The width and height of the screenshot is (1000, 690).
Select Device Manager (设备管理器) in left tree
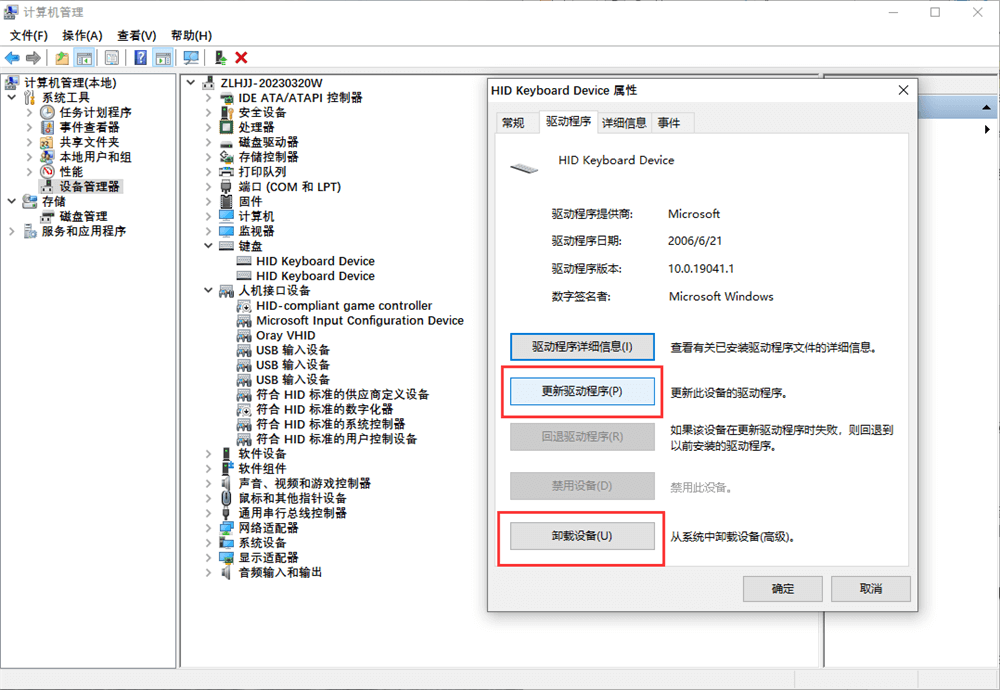[x=89, y=186]
